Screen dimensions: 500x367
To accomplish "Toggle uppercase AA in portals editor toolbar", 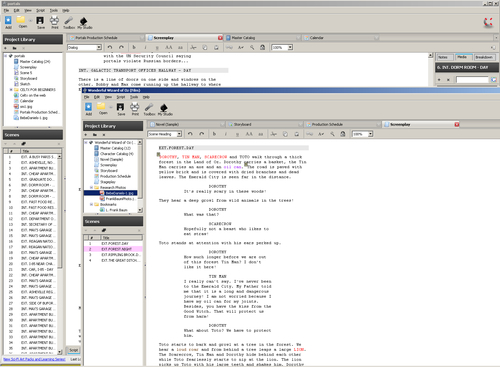I will tap(169, 48).
